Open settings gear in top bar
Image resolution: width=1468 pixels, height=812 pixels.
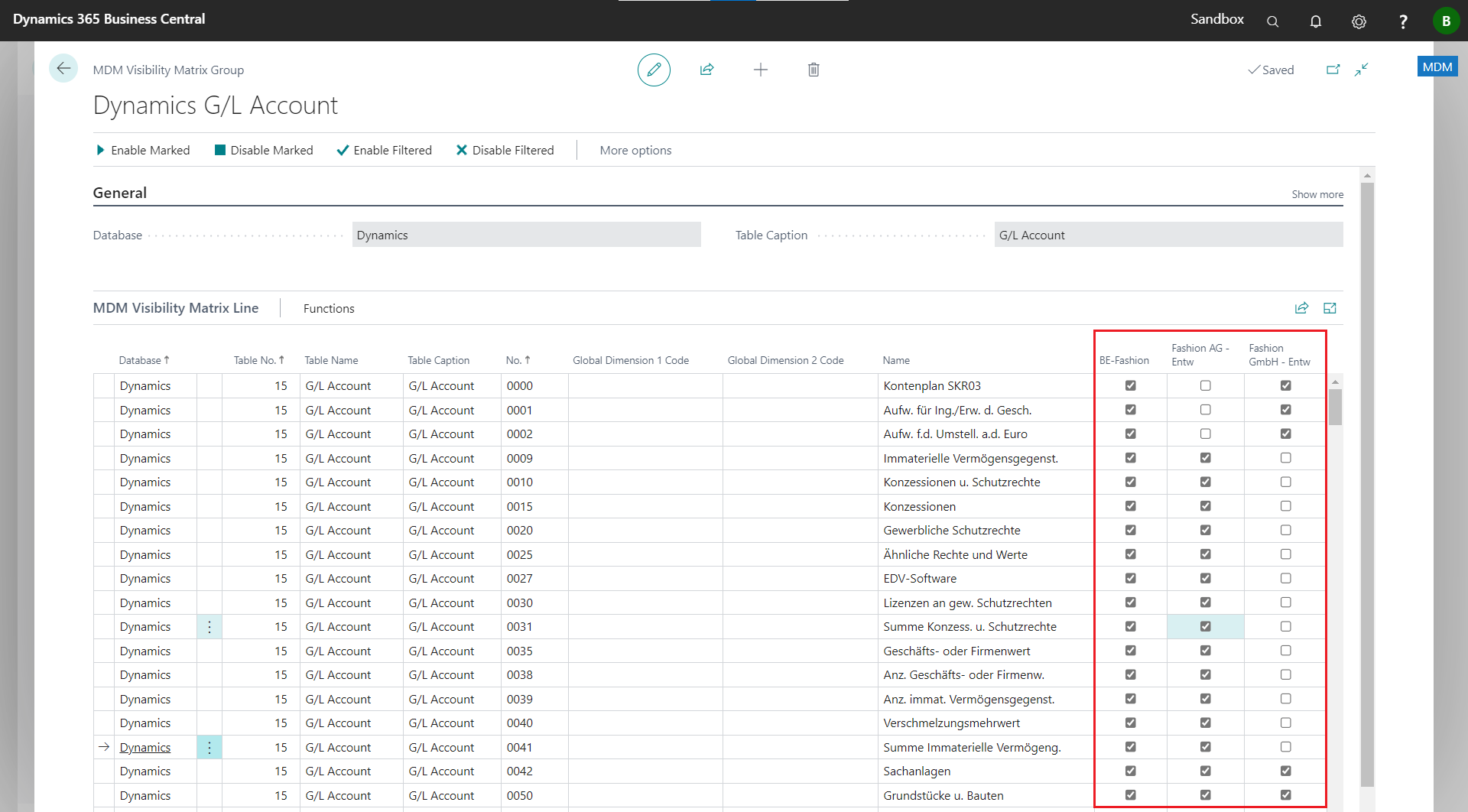coord(1359,21)
